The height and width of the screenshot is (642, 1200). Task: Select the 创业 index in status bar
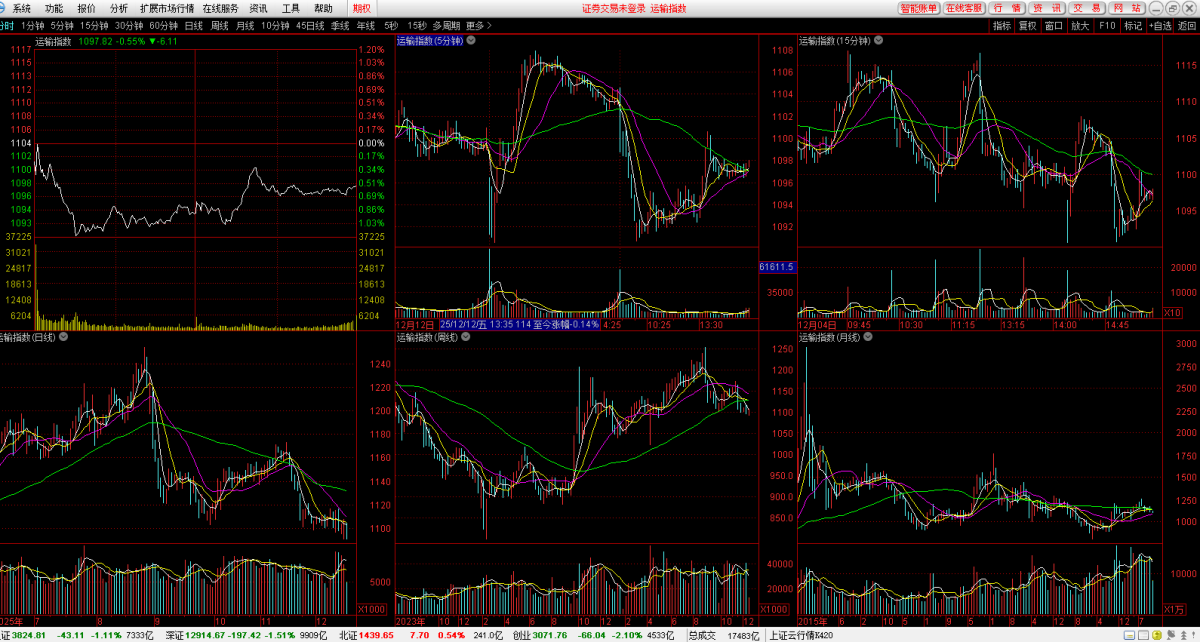coord(522,635)
